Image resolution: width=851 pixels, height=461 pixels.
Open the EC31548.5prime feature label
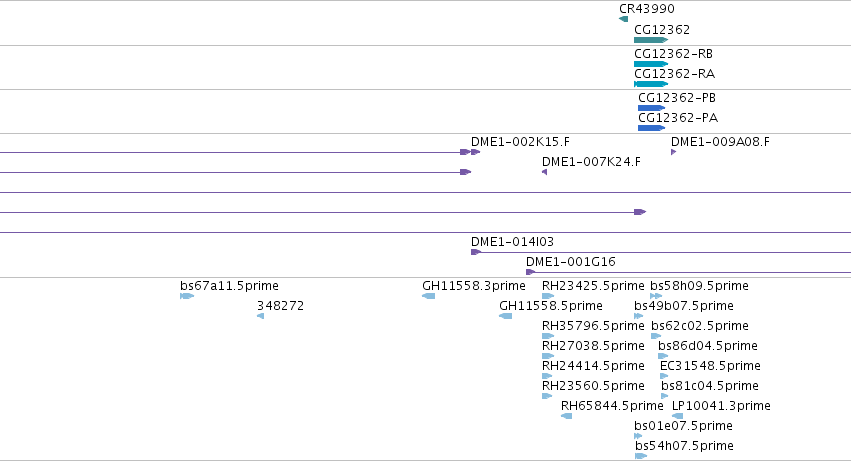[x=710, y=366]
